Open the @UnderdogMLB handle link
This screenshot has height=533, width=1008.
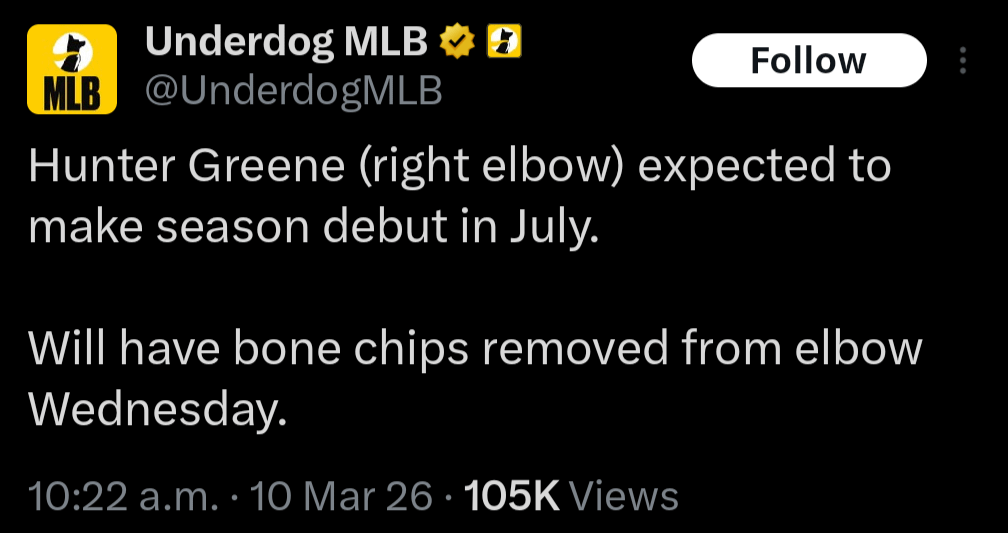294,91
